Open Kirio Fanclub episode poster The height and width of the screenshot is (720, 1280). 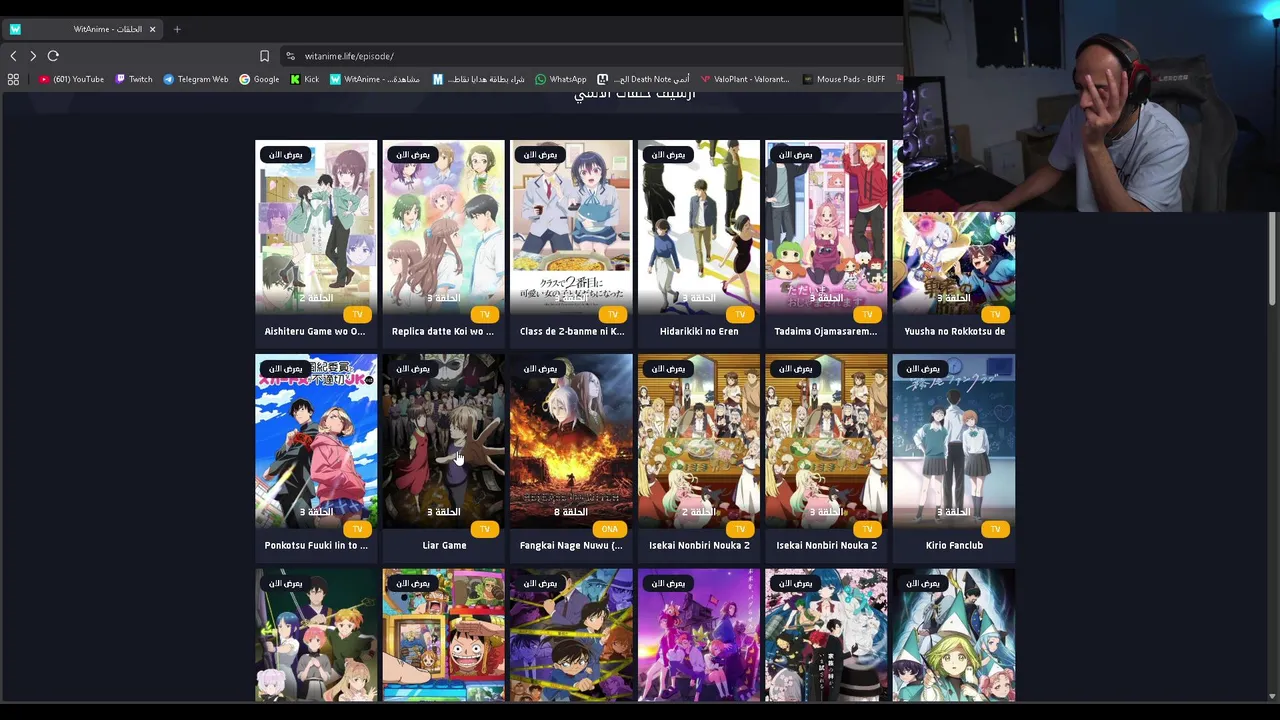(954, 441)
